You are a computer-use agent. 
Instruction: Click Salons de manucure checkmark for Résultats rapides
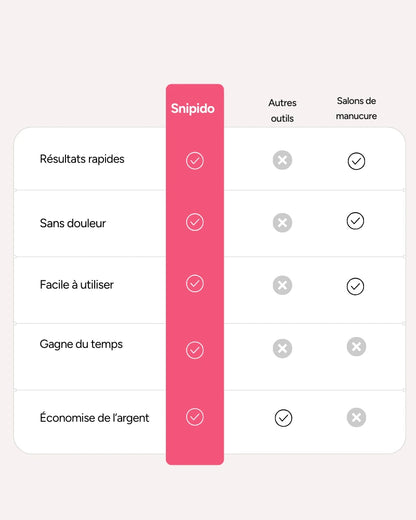(356, 161)
